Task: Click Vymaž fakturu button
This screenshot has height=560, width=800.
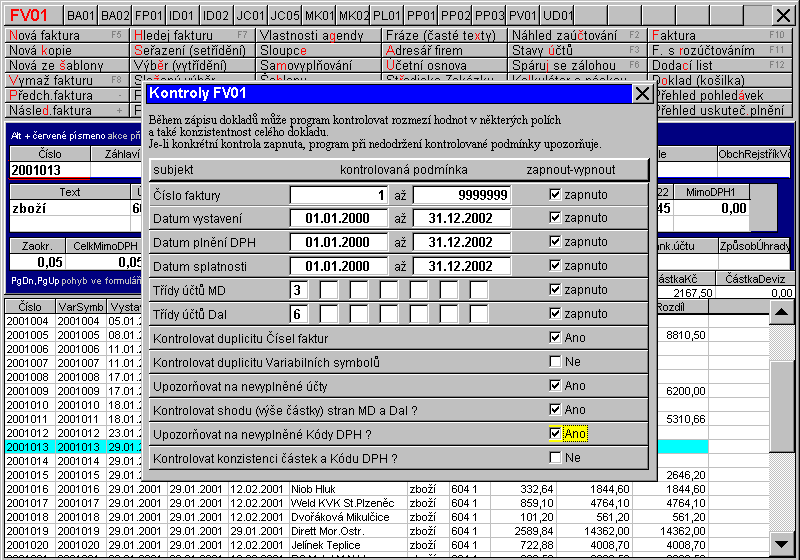Action: click(x=67, y=80)
